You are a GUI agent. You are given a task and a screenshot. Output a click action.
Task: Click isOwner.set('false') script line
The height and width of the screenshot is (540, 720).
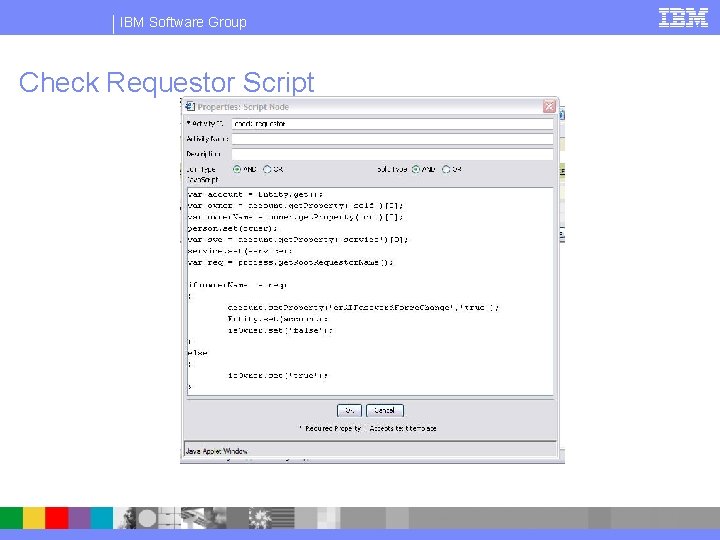[280, 330]
